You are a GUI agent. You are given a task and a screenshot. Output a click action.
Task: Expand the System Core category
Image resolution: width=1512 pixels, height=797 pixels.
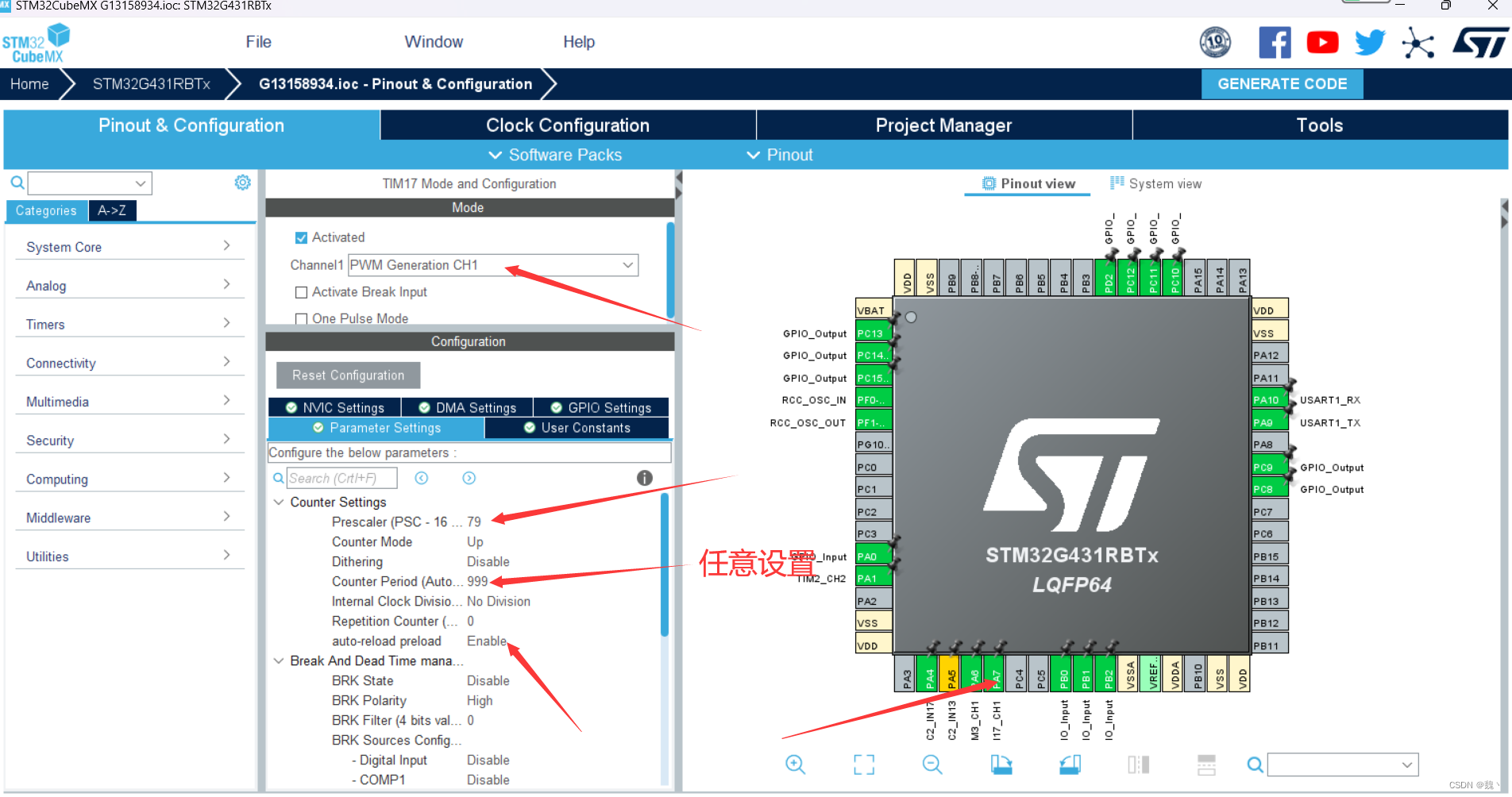coord(129,247)
